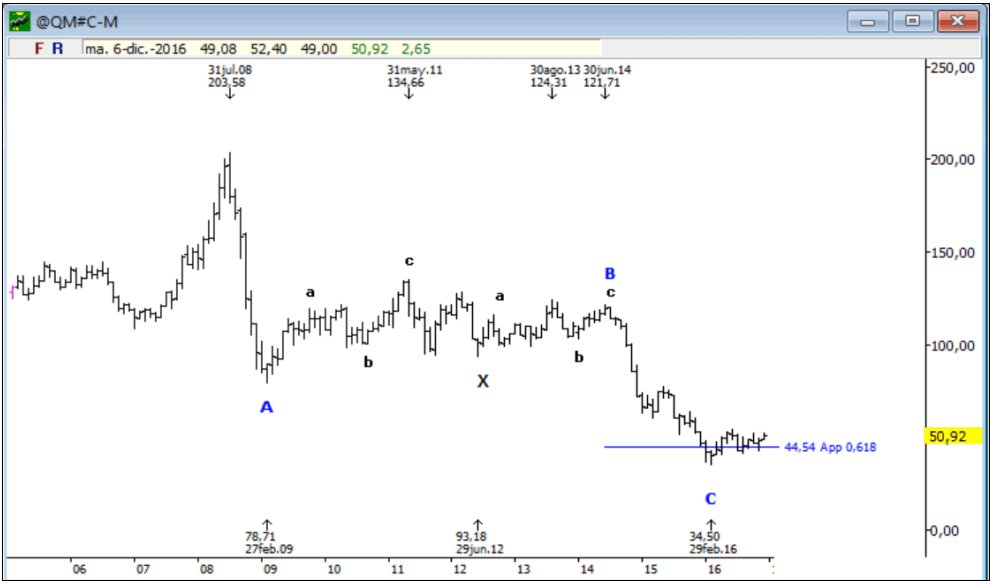Click the date ma. 6-dic.-2016 in data bar
Viewport: 995px width, 584px height.
point(136,49)
